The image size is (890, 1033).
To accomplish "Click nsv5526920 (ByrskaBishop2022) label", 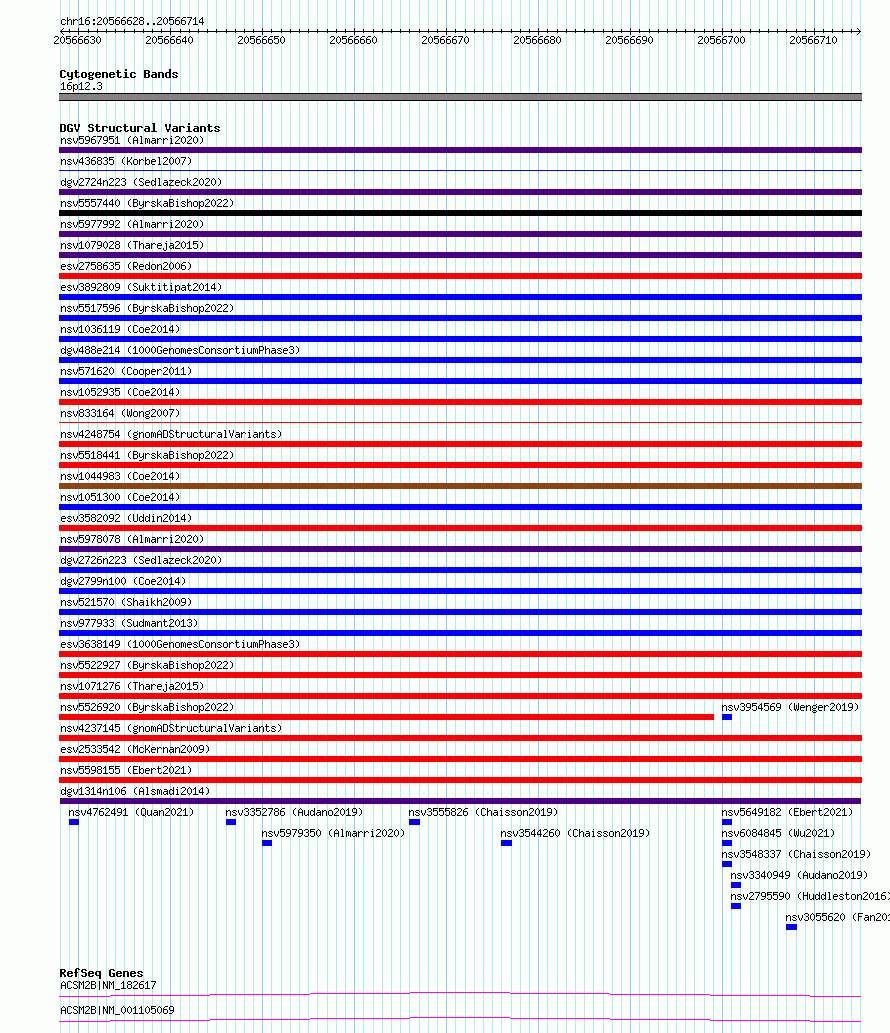I will pos(147,708).
